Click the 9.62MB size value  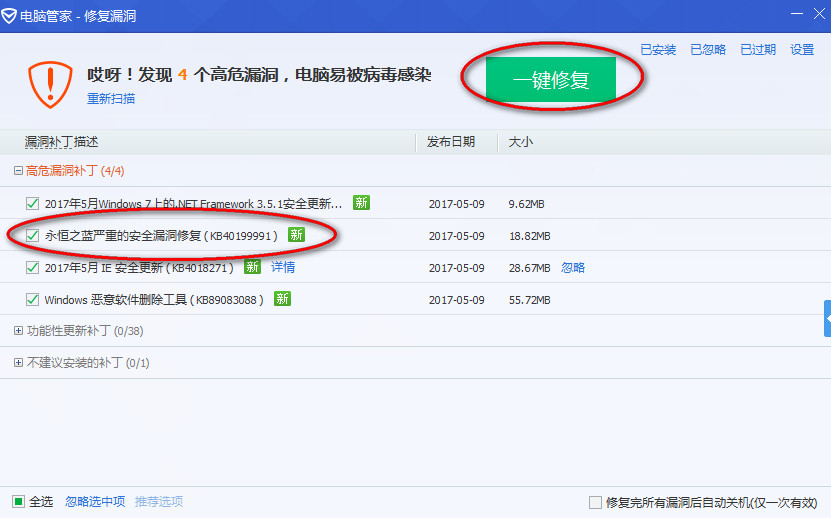click(x=526, y=204)
